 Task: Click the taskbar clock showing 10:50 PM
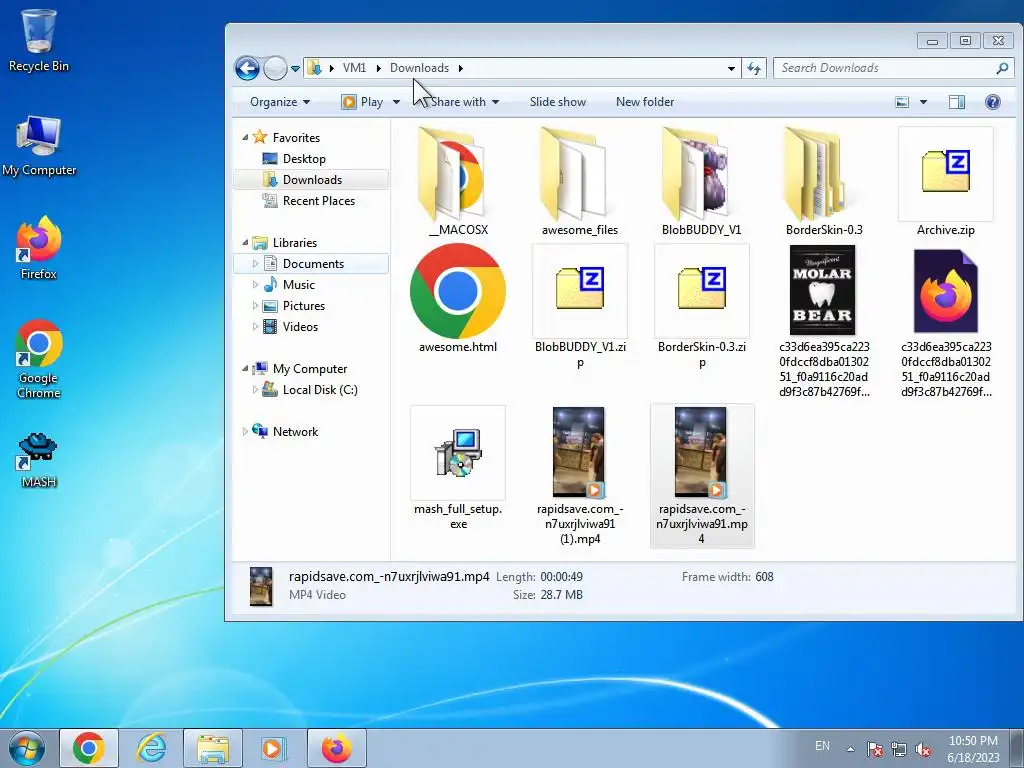[x=973, y=749]
